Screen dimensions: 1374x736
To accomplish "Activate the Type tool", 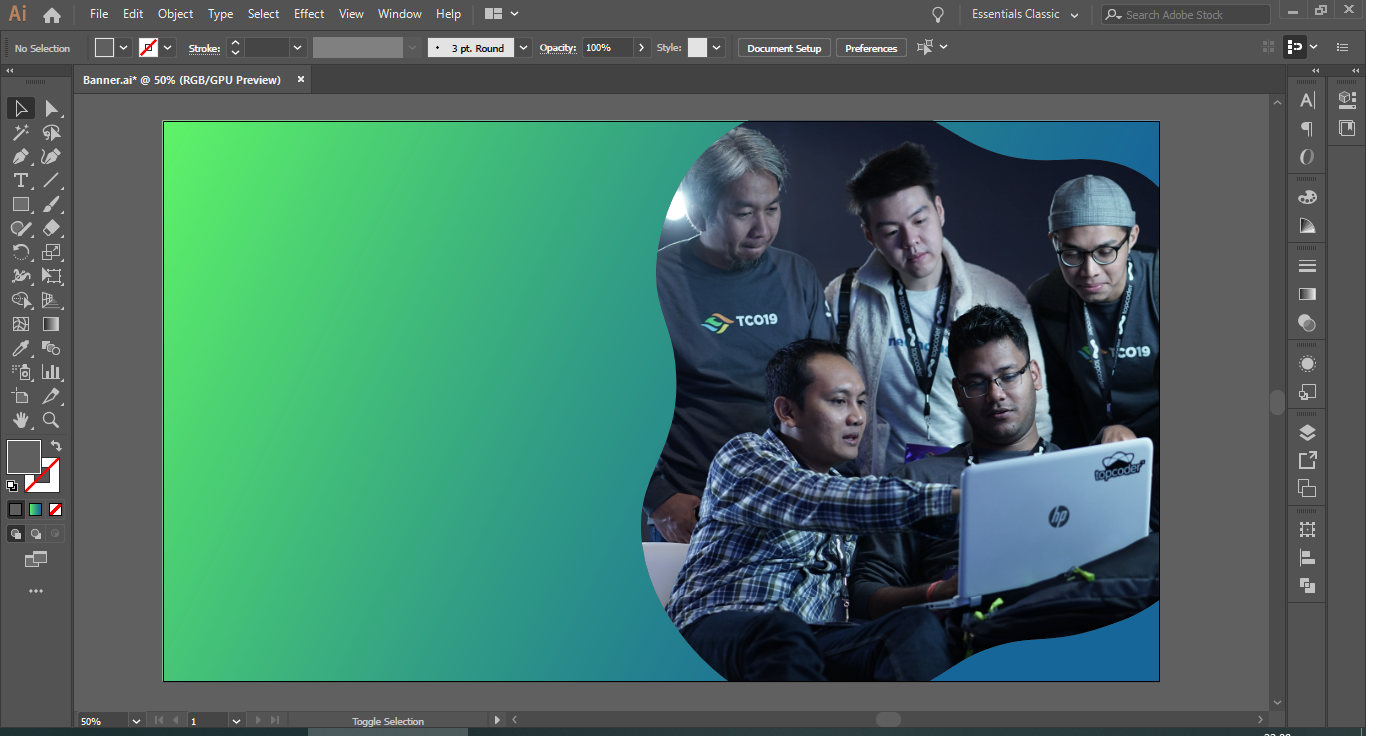I will click(20, 180).
